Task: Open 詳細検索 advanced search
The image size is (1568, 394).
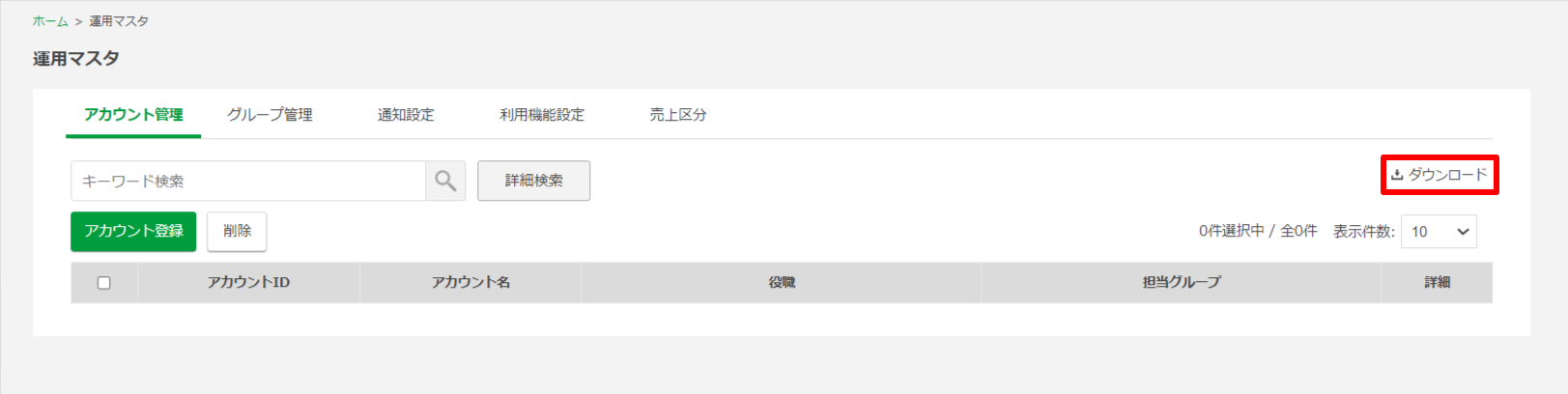Action: (533, 181)
